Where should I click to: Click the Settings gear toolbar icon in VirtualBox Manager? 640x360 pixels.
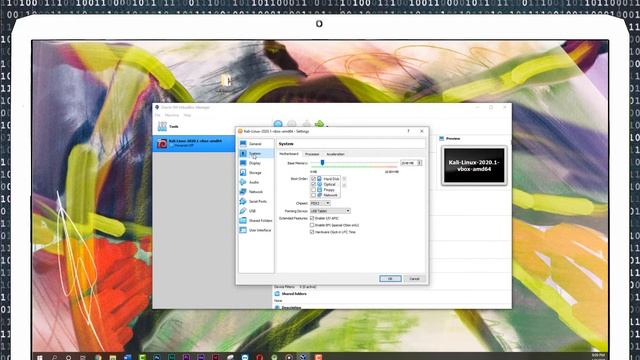coord(291,123)
